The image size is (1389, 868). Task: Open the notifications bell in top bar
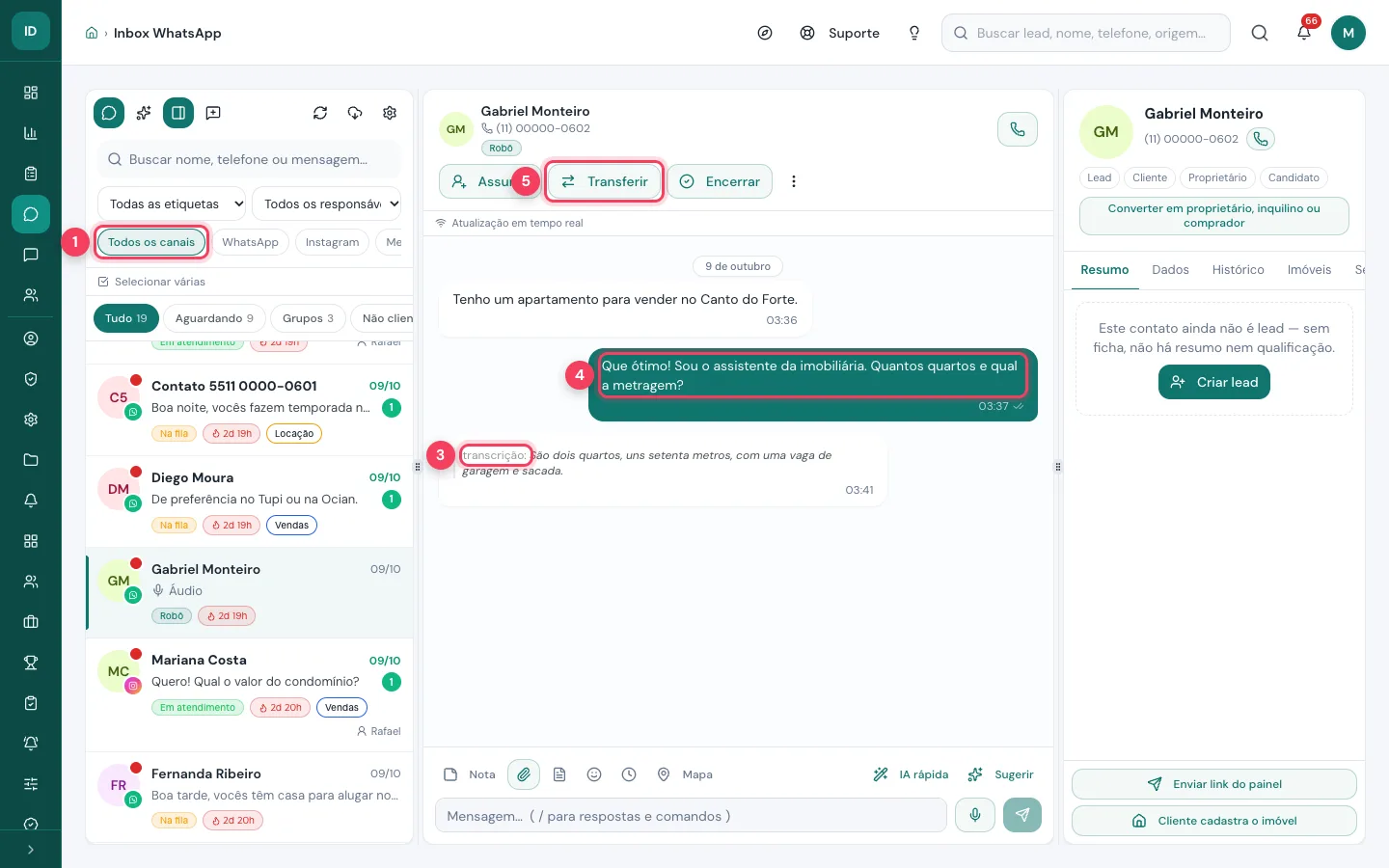pyautogui.click(x=1304, y=33)
